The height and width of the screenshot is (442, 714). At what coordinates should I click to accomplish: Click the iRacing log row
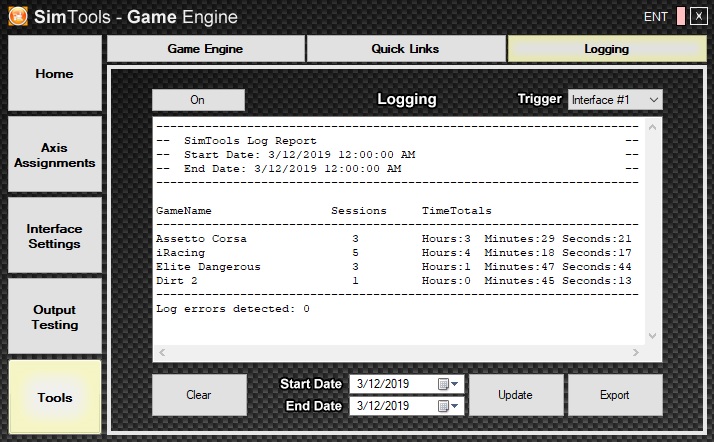[394, 253]
